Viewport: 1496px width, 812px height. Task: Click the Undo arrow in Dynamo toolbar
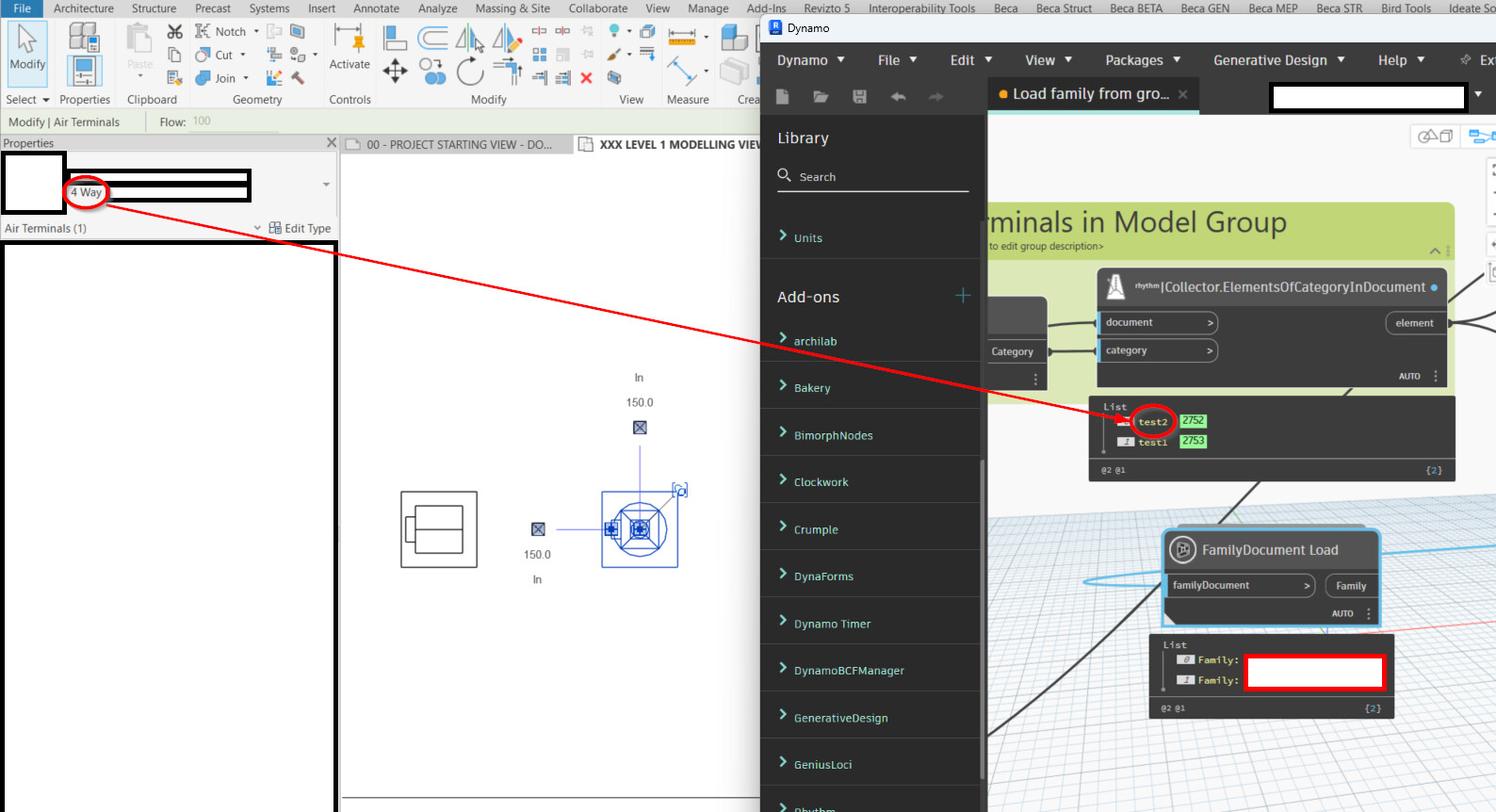click(x=898, y=96)
